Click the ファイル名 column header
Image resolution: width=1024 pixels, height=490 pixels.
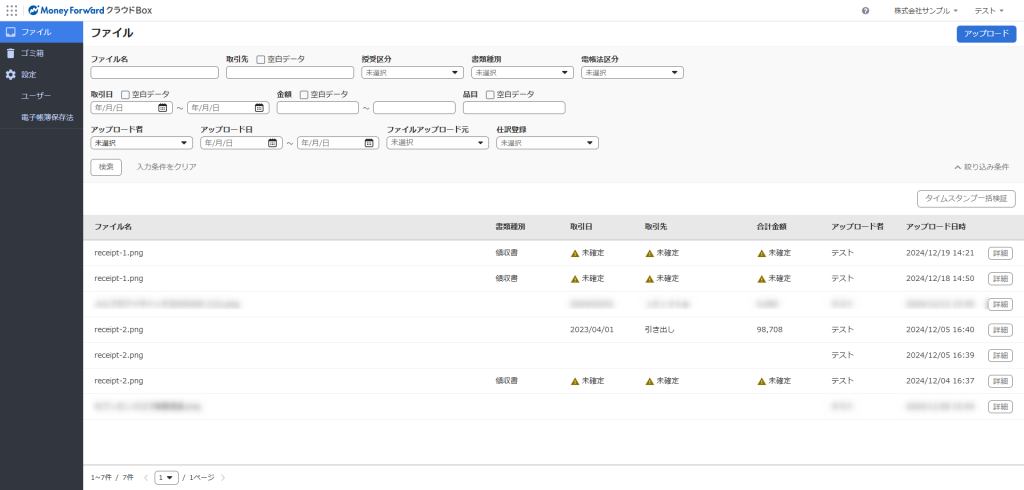[x=113, y=227]
